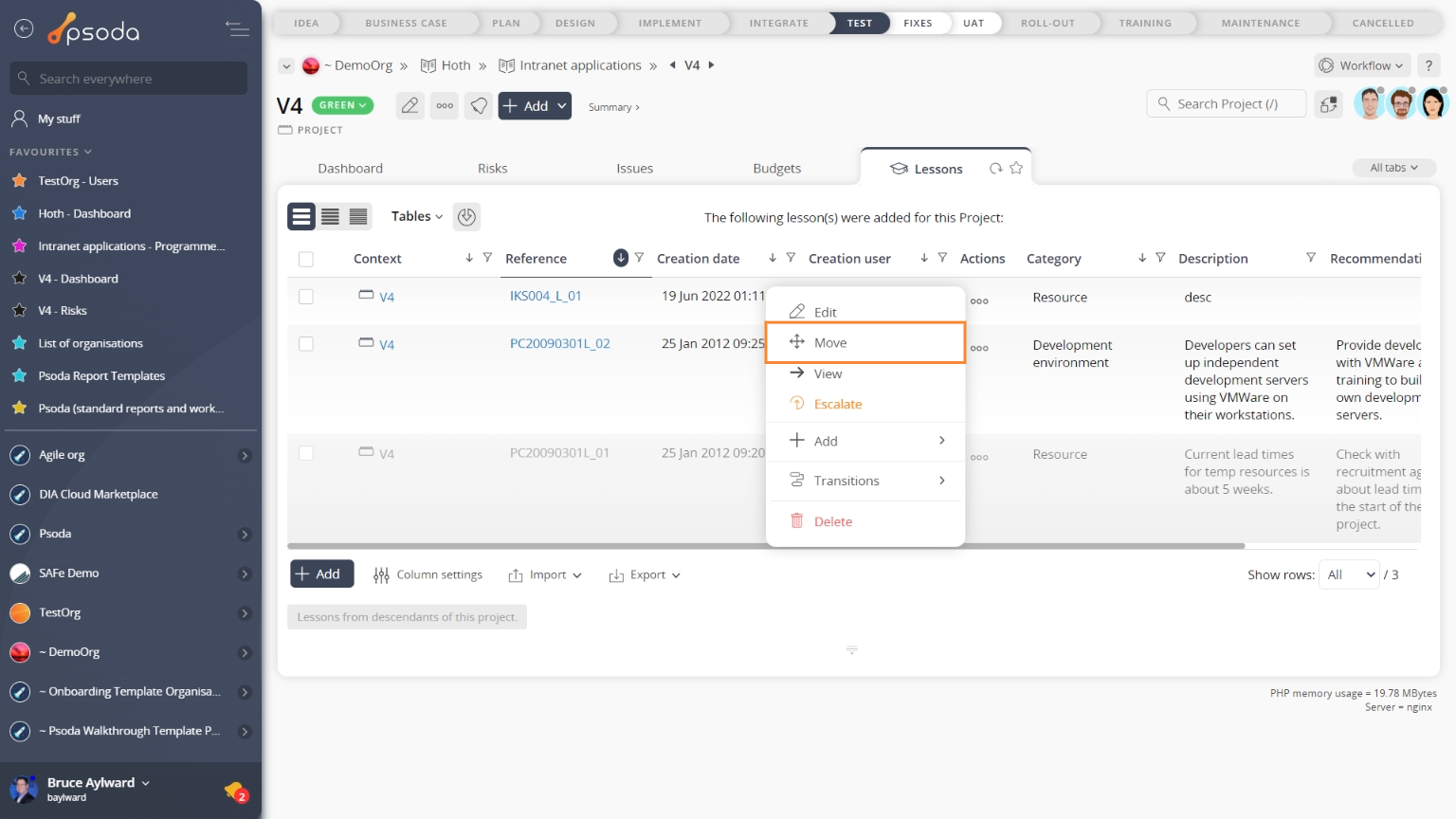Image resolution: width=1456 pixels, height=819 pixels.
Task: Select the checkbox for lesson PC20090301L_02
Action: tap(305, 344)
